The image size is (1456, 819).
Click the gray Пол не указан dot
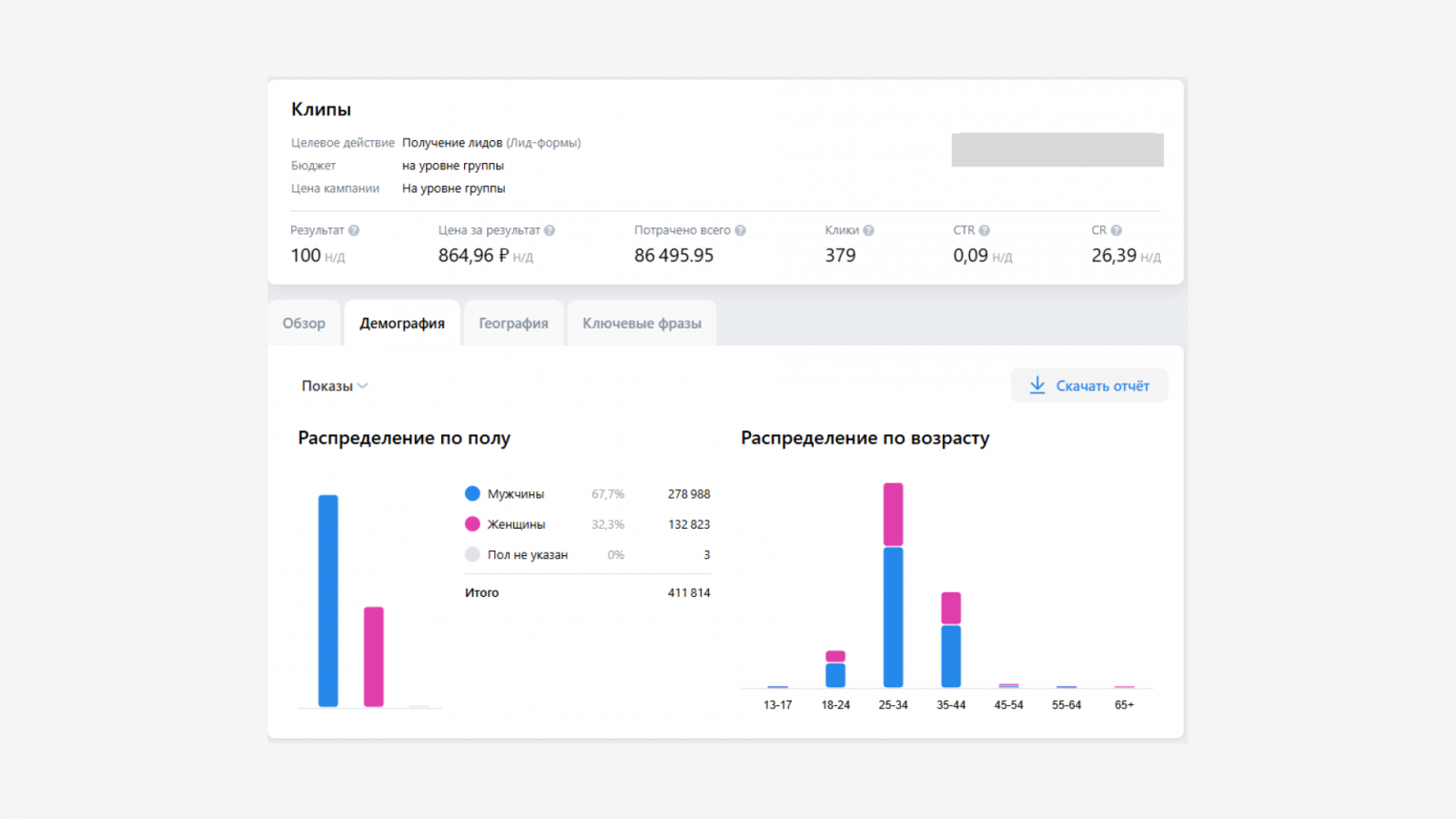click(x=472, y=555)
